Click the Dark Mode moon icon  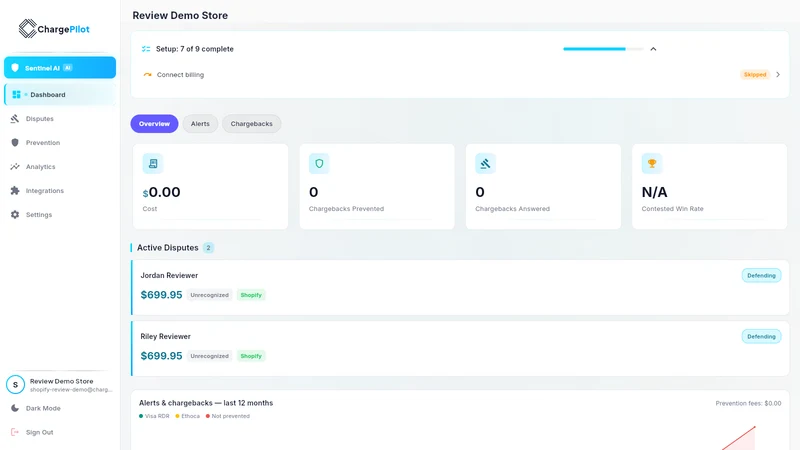point(15,408)
